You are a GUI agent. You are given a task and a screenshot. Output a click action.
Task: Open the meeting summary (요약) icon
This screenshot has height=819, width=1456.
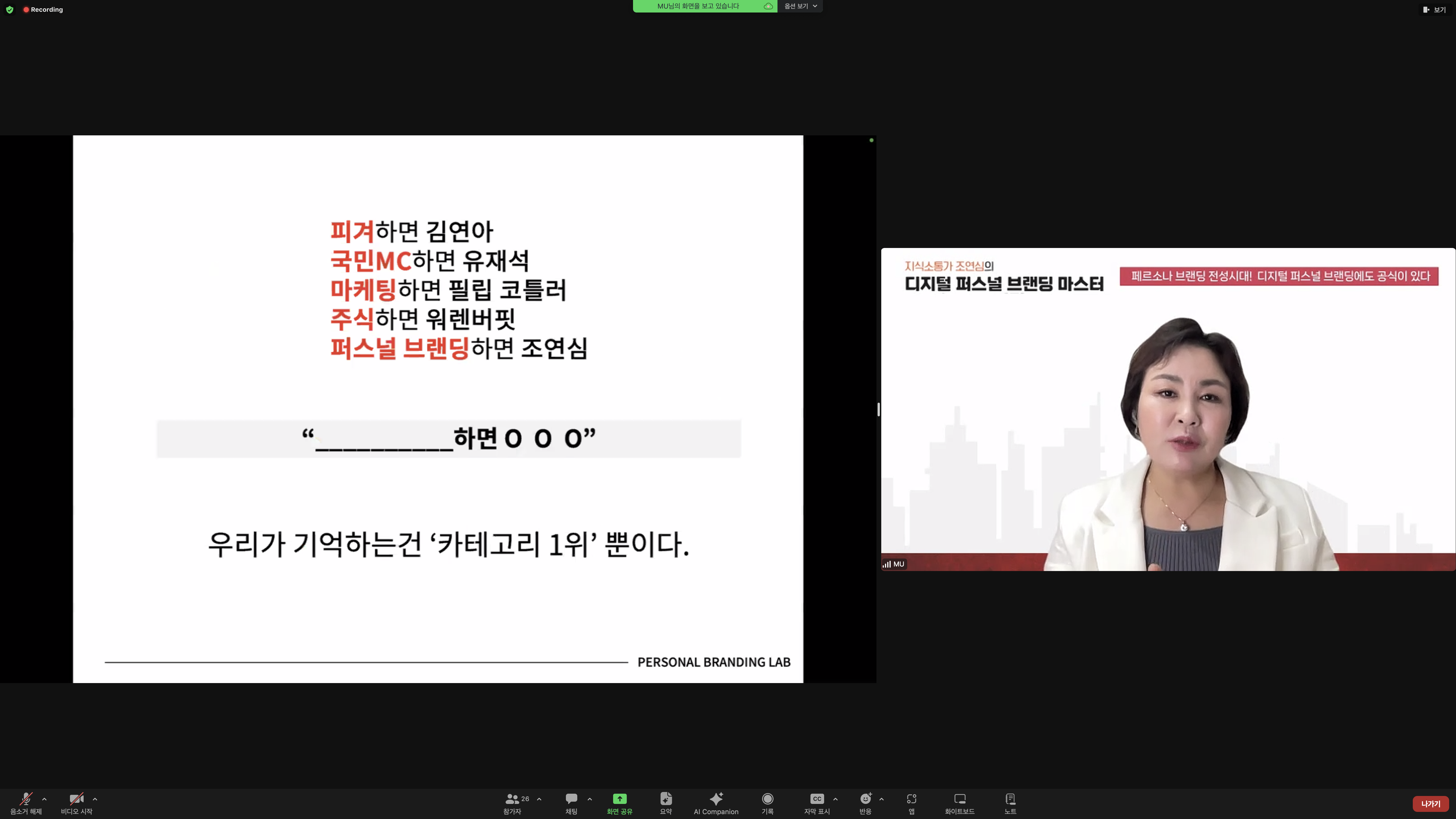click(666, 799)
